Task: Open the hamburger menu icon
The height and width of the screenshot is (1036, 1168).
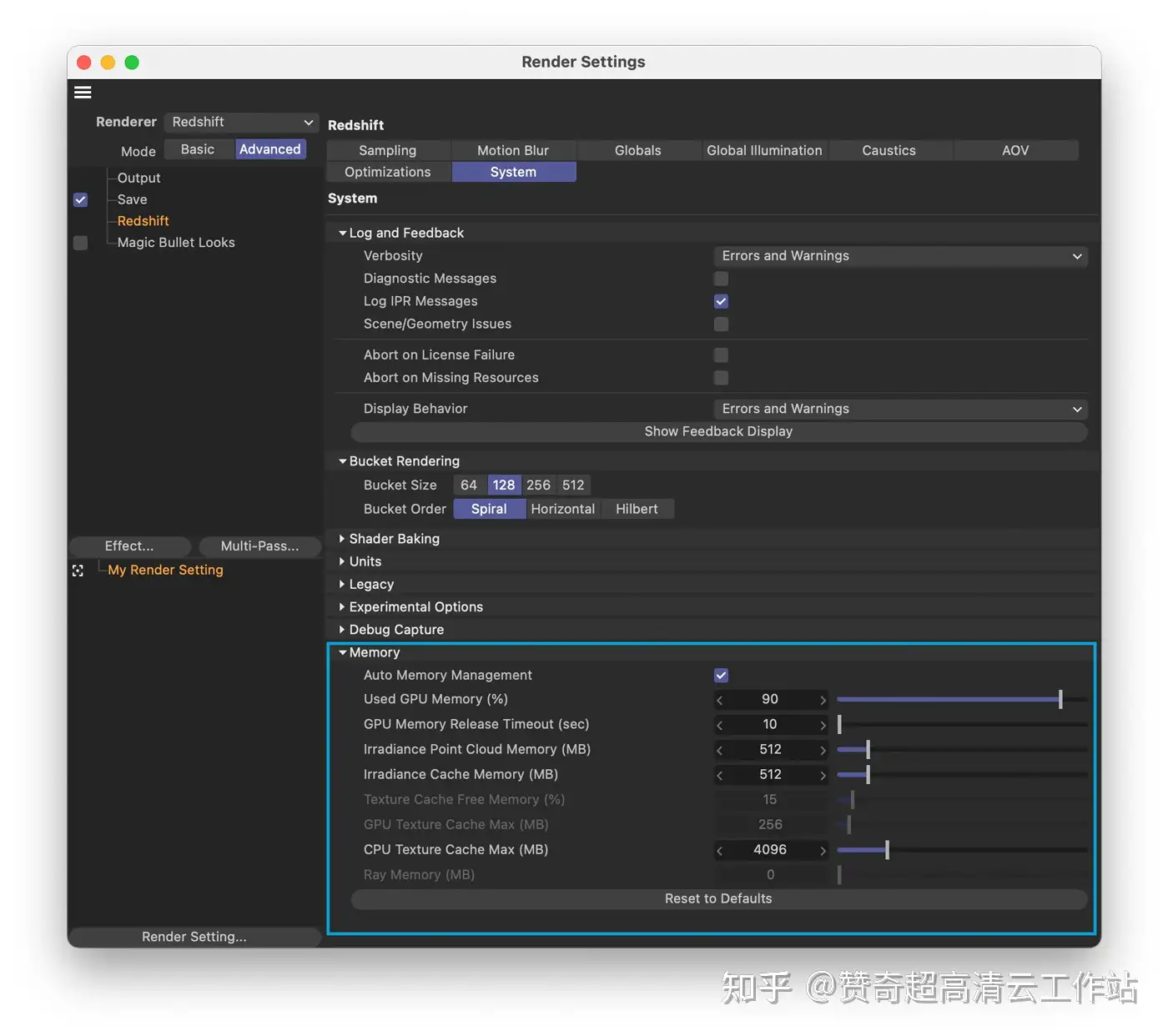Action: pos(83,93)
